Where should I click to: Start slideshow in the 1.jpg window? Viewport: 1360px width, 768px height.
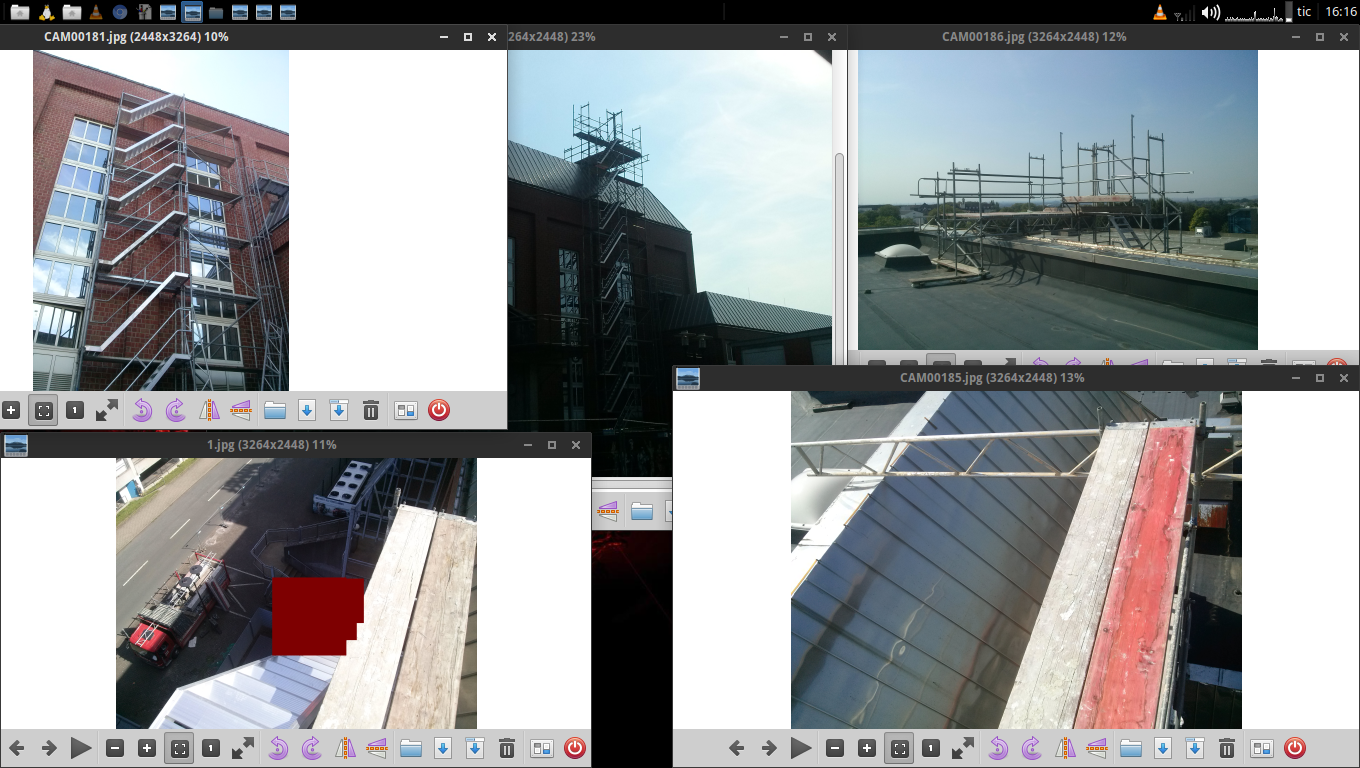[81, 748]
